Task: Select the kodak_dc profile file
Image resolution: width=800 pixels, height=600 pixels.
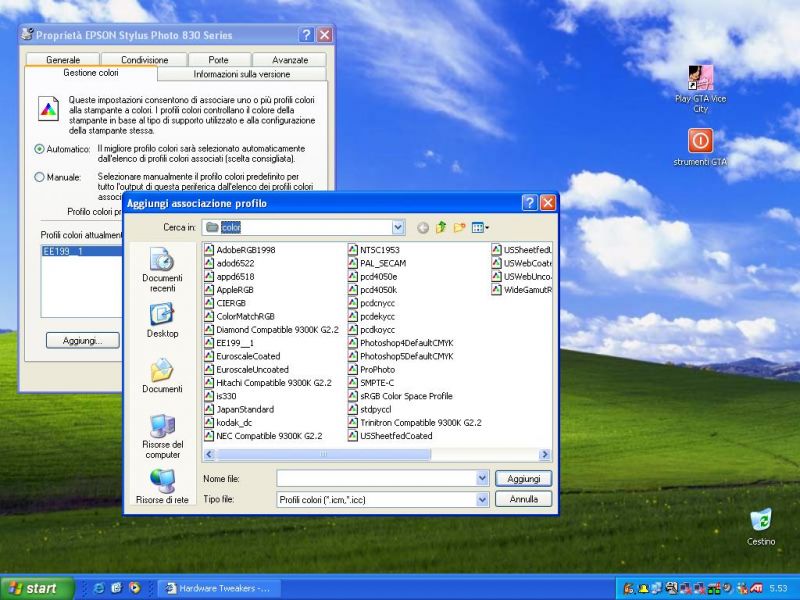Action: [228, 422]
